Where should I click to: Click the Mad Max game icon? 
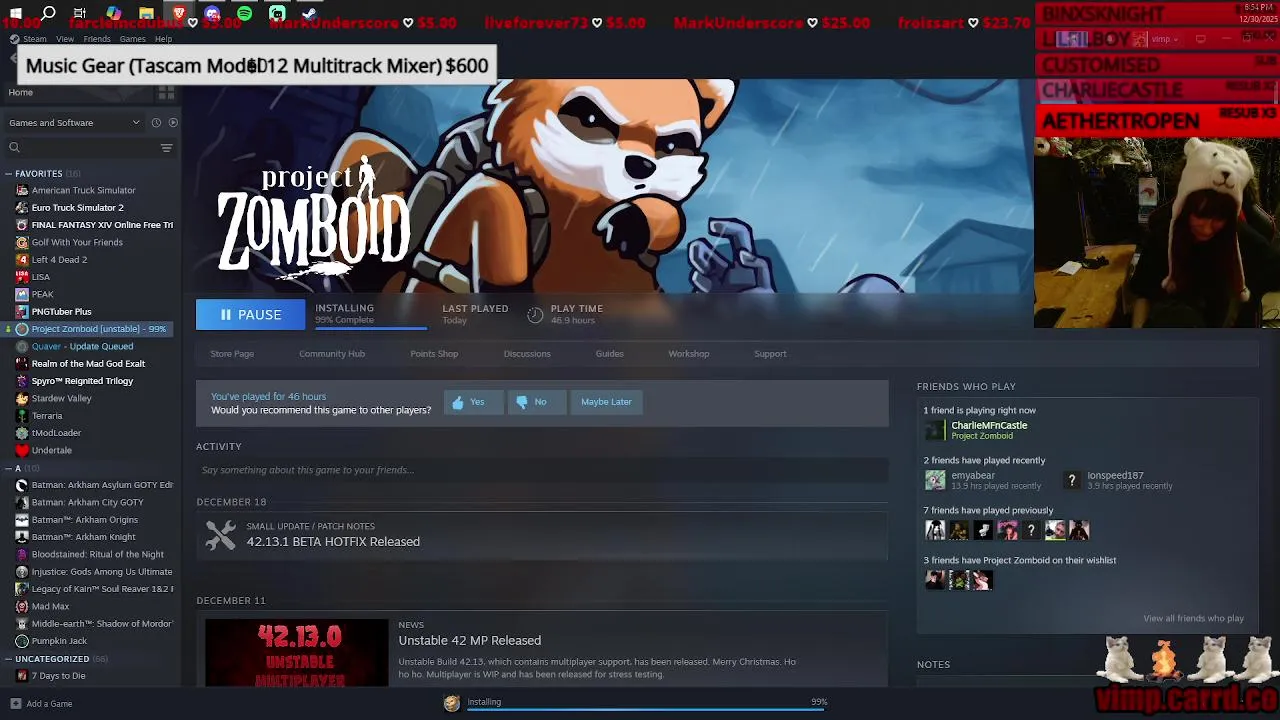(22, 606)
